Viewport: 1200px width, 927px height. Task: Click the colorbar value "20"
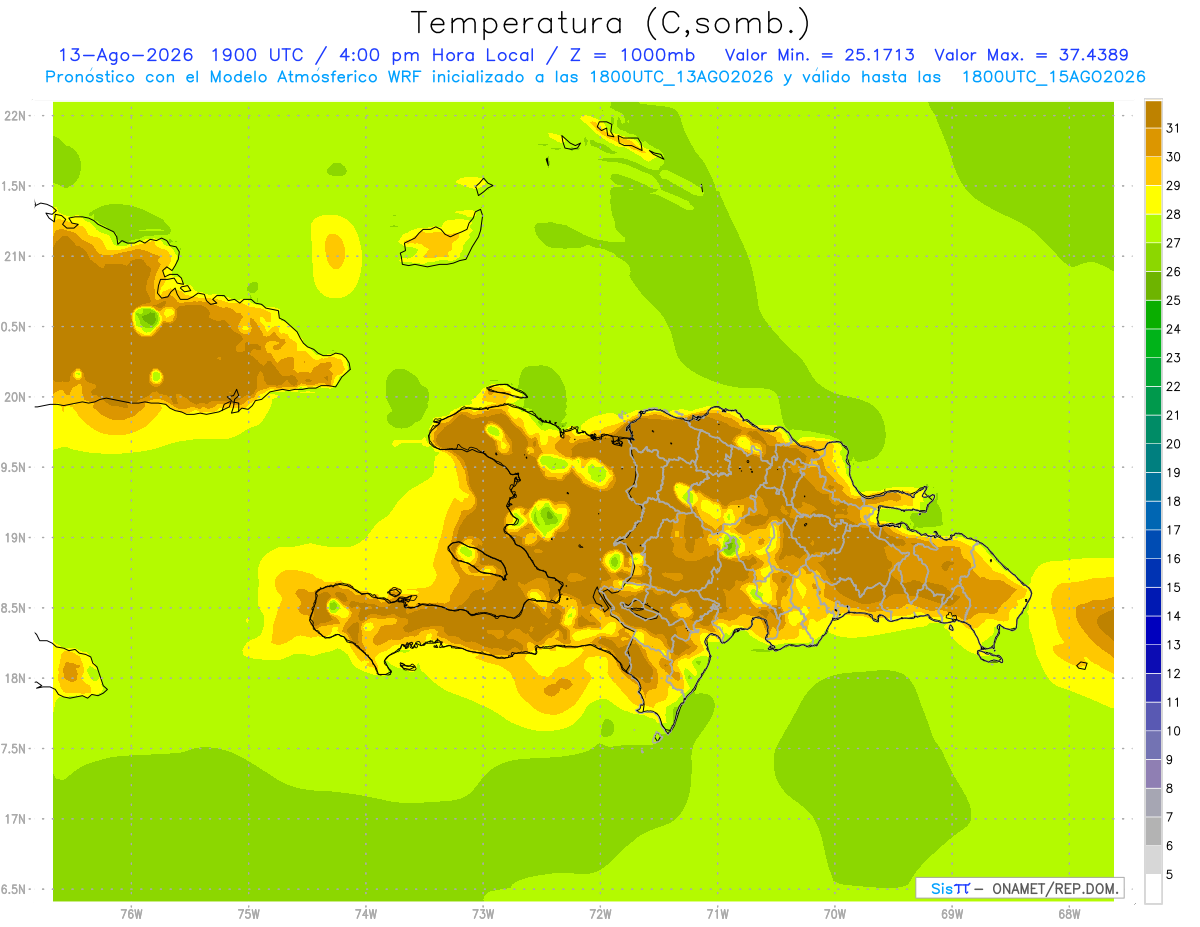tap(1174, 443)
